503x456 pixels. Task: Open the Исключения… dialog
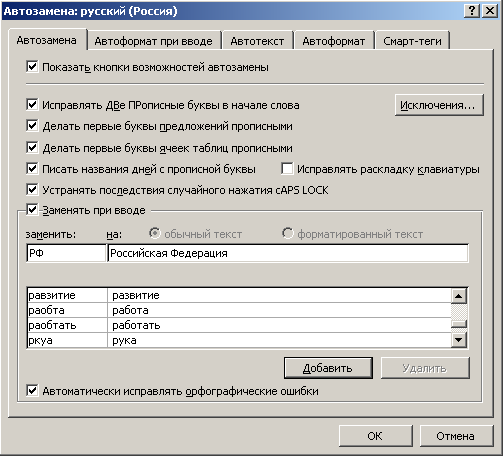tap(439, 105)
